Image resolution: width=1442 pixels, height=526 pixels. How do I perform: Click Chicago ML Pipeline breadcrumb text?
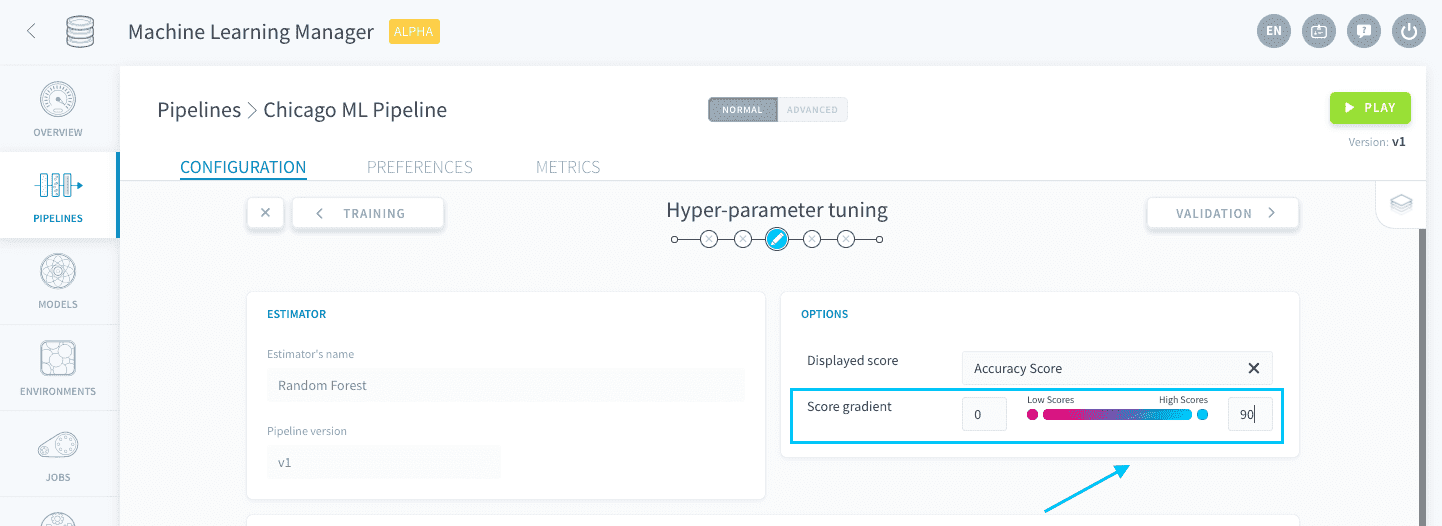[355, 110]
